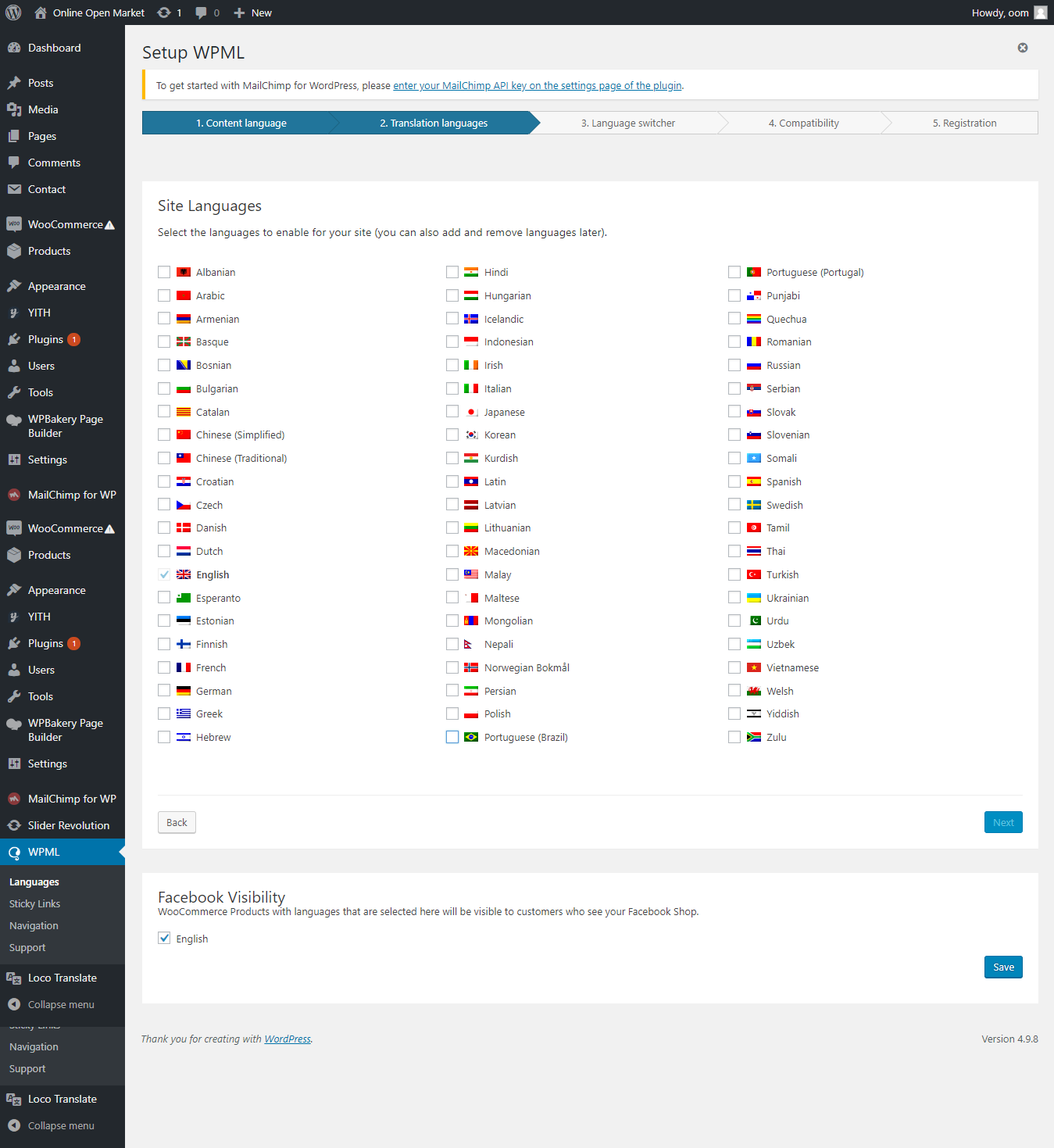Viewport: 1054px width, 1148px height.
Task: Open the Slider Revolution icon
Action: (x=14, y=825)
